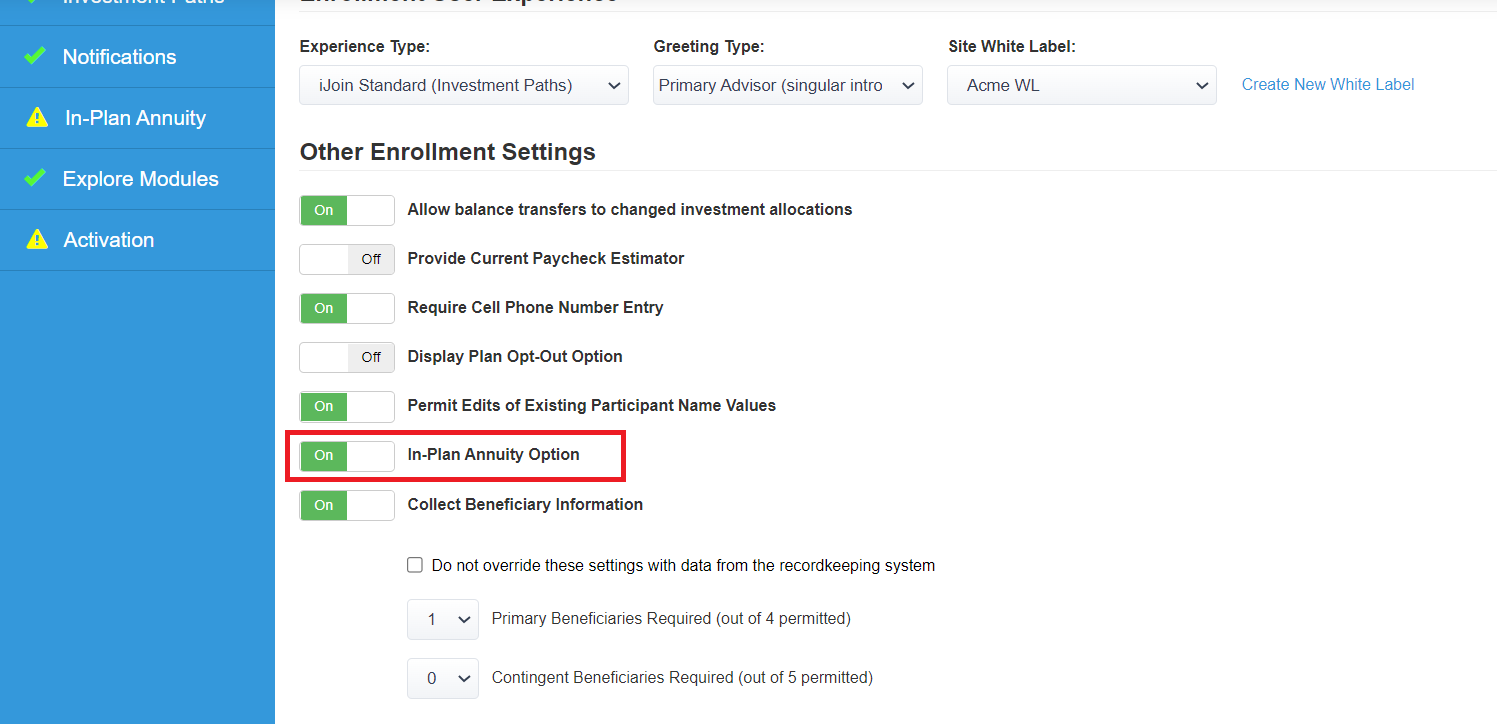The height and width of the screenshot is (724, 1497).
Task: Toggle Collect Beneficiary Information switch
Action: tap(347, 505)
